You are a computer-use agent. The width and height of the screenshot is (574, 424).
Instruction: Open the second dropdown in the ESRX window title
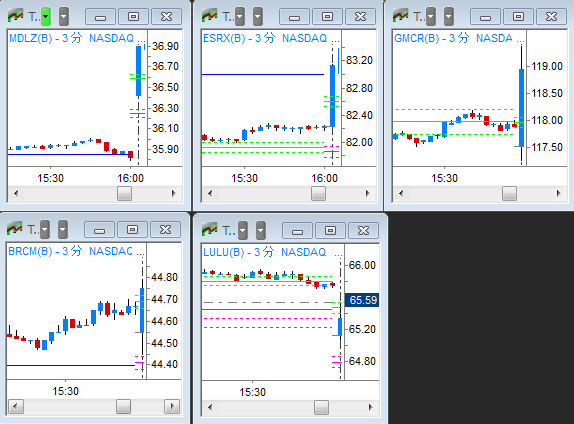[x=258, y=16]
